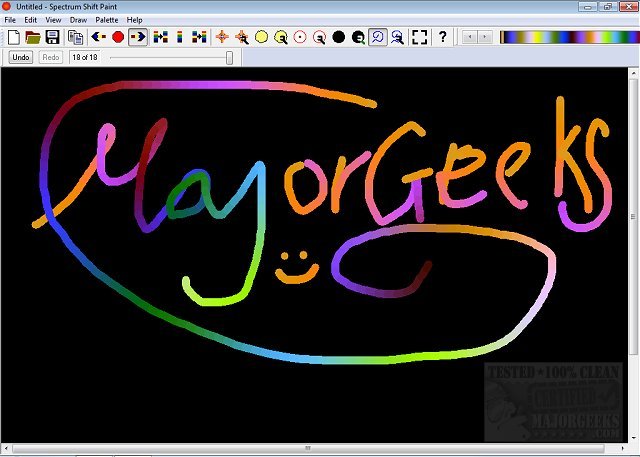Click the Copy image icon
Image resolution: width=640 pixels, height=457 pixels.
76,38
